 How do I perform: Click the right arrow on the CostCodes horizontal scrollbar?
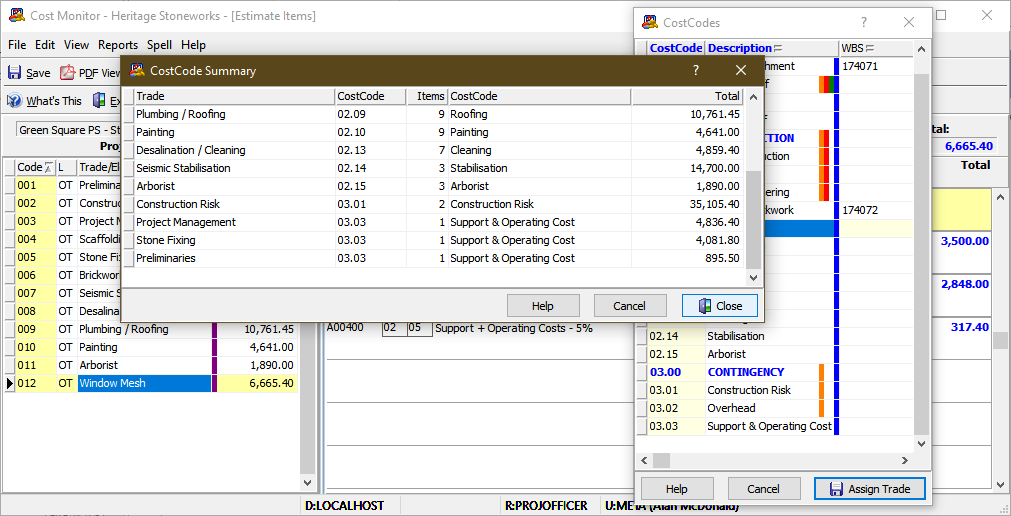pyautogui.click(x=905, y=461)
